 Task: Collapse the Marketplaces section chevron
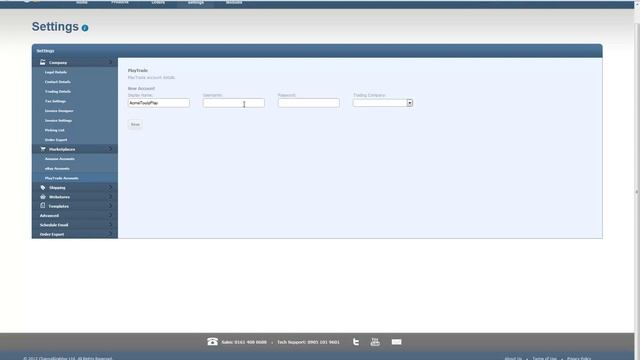tap(110, 149)
